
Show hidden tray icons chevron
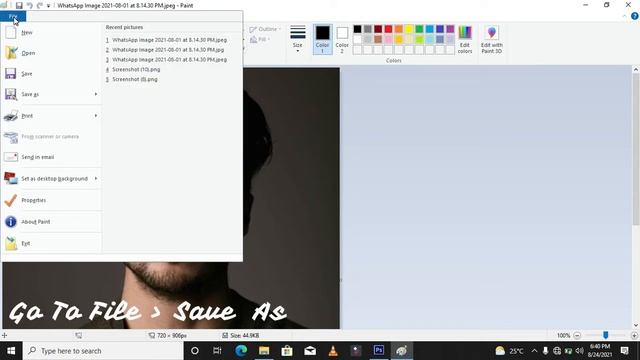click(x=534, y=351)
